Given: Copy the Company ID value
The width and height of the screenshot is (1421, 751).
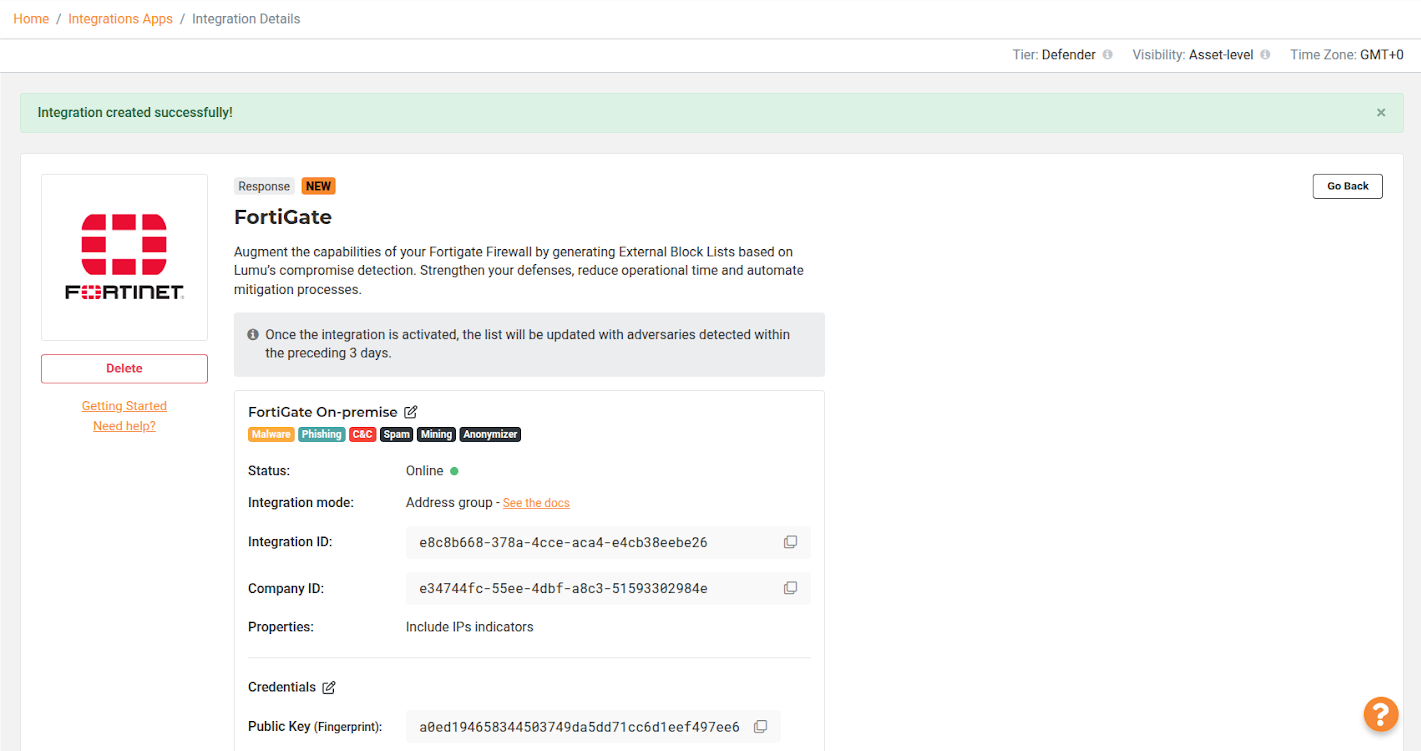Looking at the screenshot, I should [x=790, y=588].
